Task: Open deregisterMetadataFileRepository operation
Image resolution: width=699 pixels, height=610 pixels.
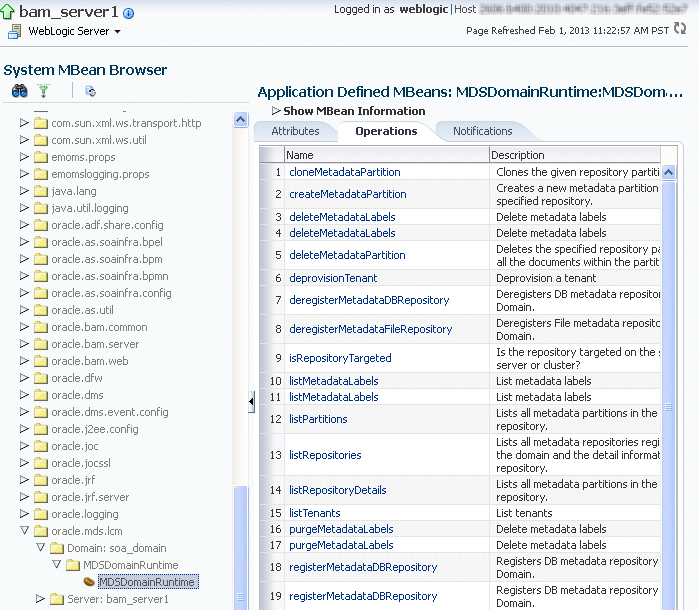Action: tap(370, 329)
